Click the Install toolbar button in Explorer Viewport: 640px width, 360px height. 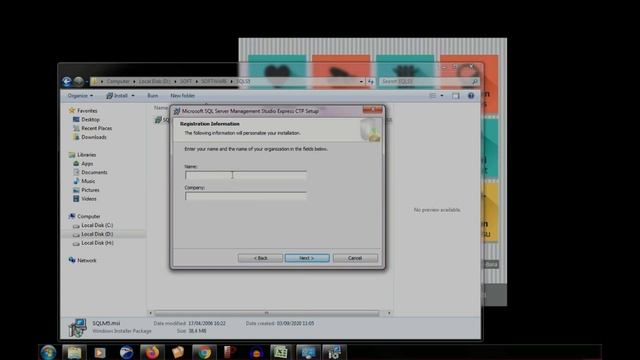pos(117,96)
